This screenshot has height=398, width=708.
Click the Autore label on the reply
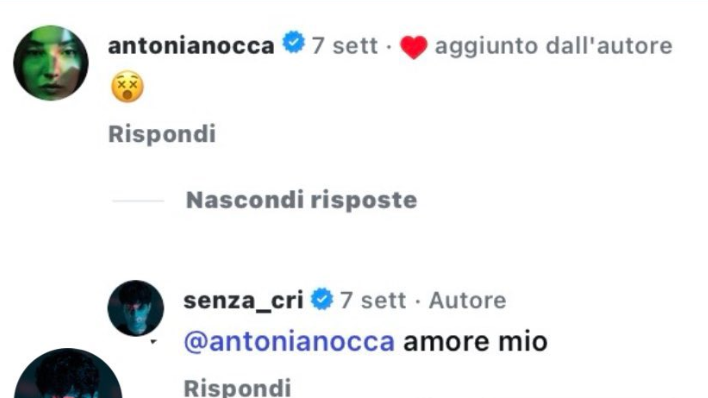click(x=467, y=300)
